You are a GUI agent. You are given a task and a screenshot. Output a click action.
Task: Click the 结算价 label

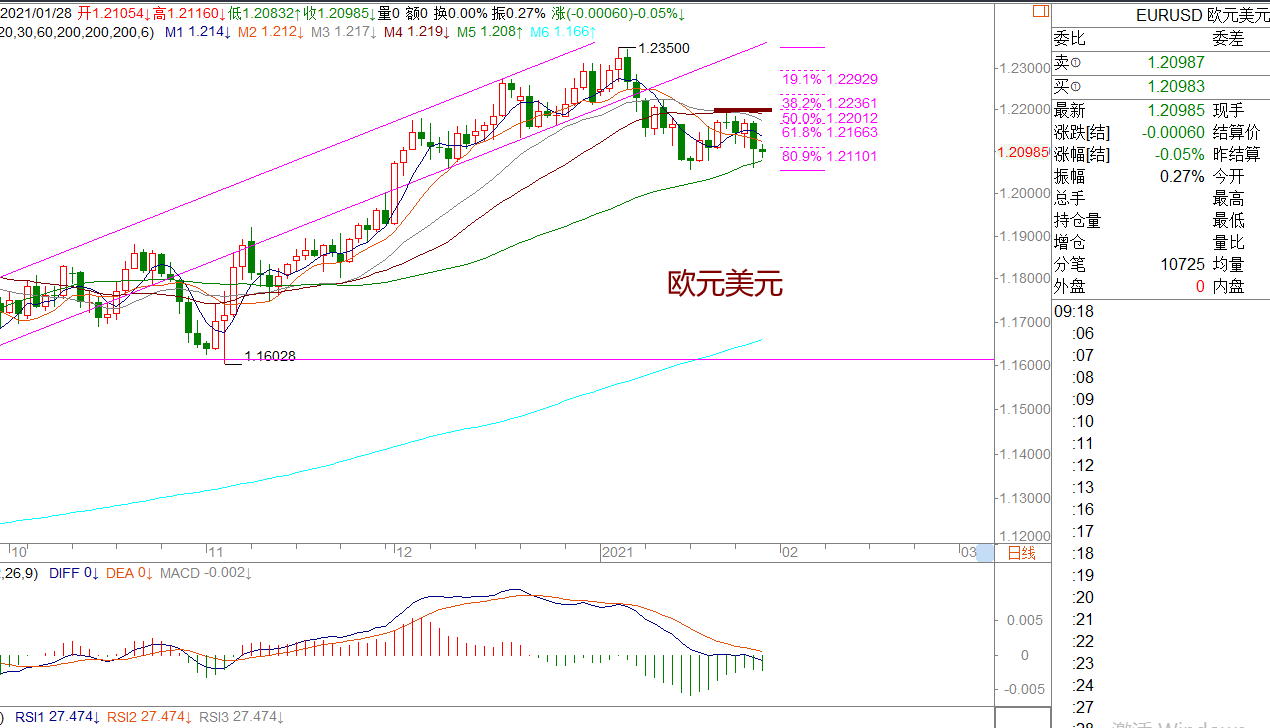click(x=1237, y=132)
